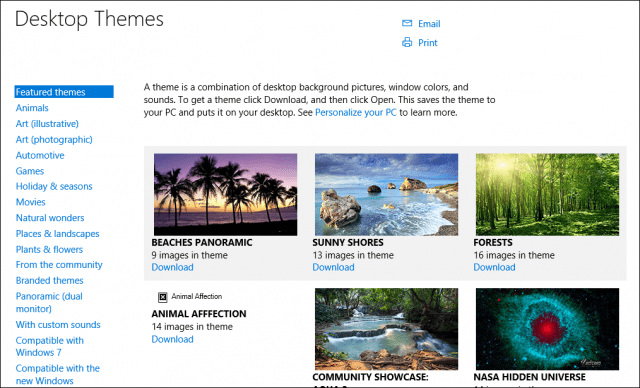Open the Community Showcase waterfall thumbnail
The height and width of the screenshot is (388, 640).
386,329
